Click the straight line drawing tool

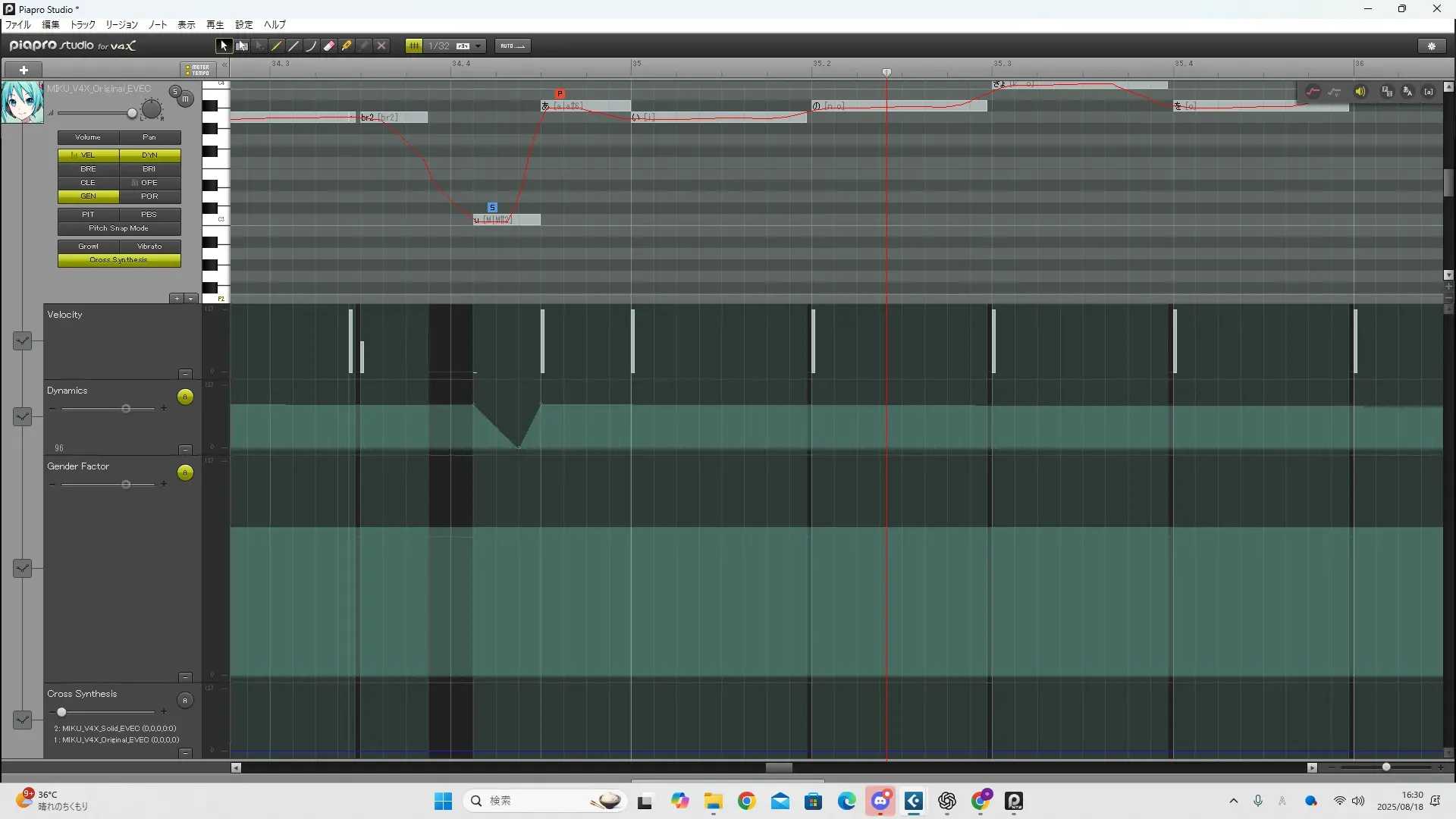tap(293, 46)
